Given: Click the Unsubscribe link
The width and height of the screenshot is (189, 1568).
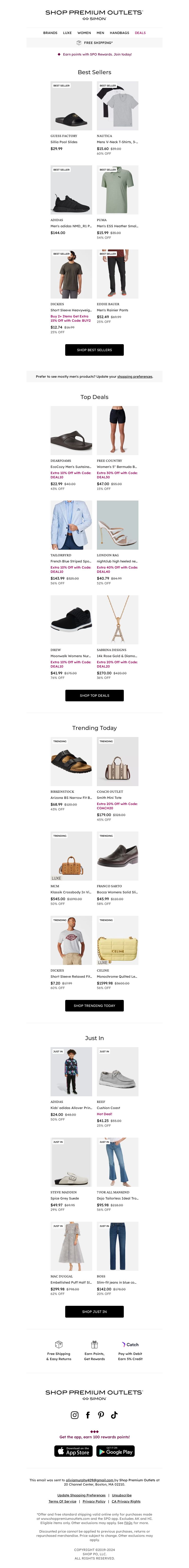Looking at the screenshot, I should (x=122, y=1495).
